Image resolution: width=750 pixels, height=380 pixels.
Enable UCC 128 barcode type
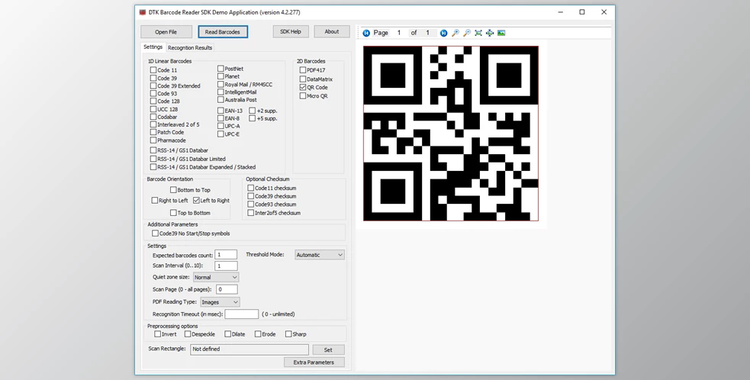(x=153, y=109)
